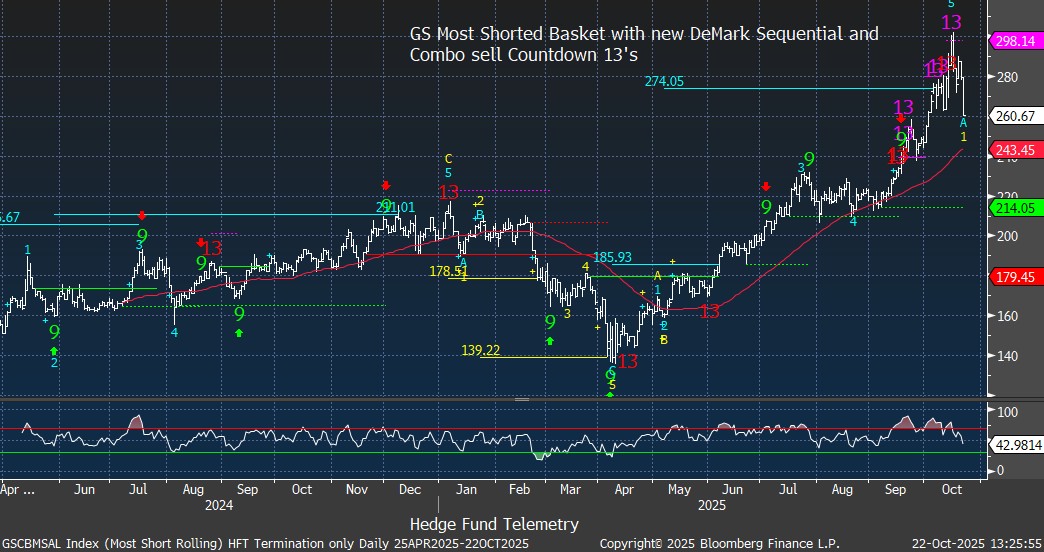The width and height of the screenshot is (1044, 552).
Task: Click the GS Most Shorted Basket chart title
Action: click(643, 44)
